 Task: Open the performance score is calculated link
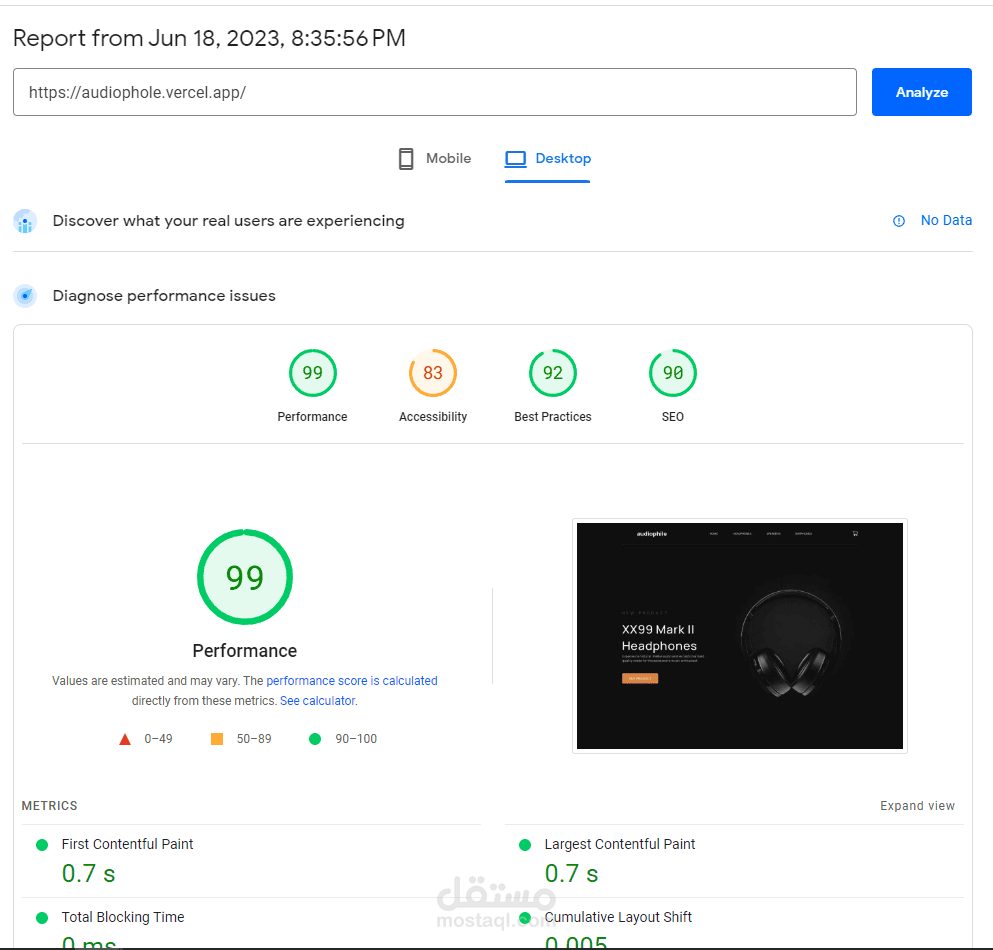pos(351,681)
